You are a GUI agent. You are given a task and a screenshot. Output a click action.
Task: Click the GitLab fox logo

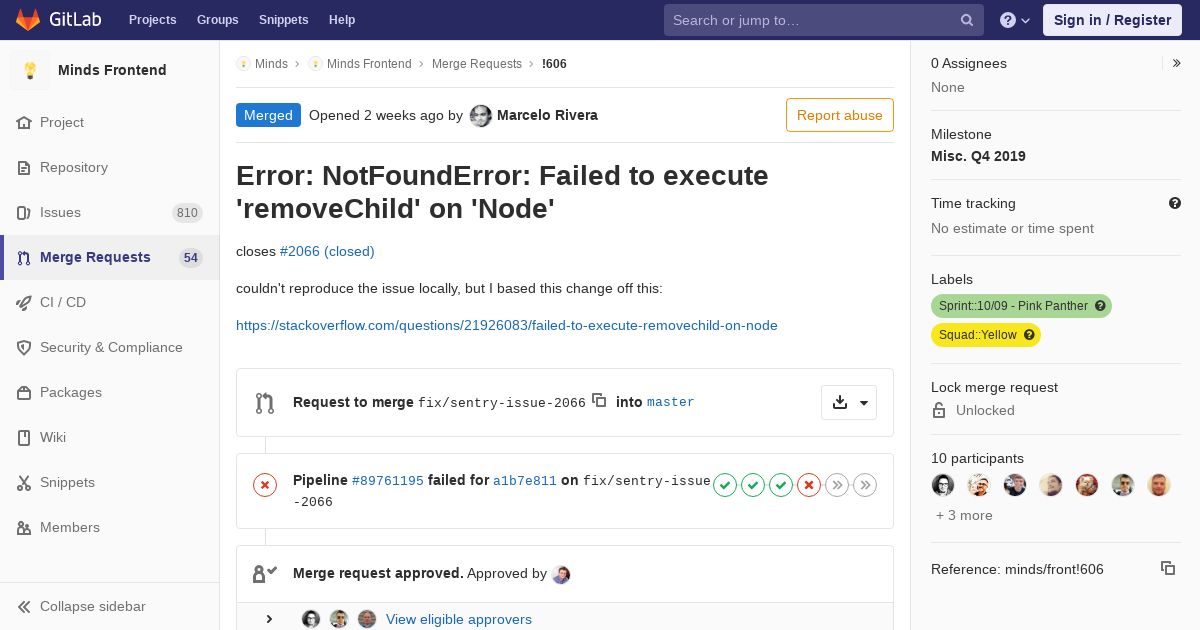pos(28,20)
